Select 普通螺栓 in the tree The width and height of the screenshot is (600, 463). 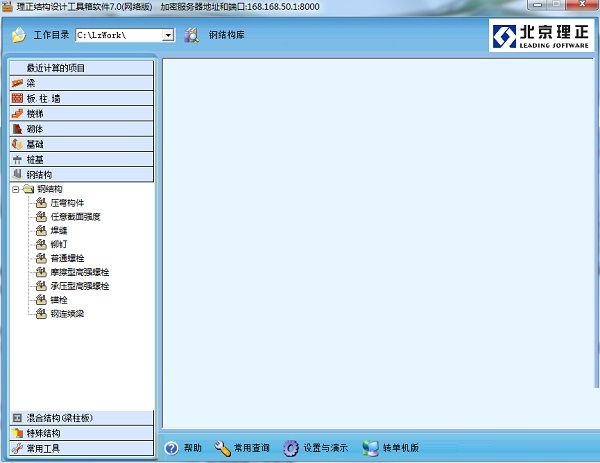(67, 258)
